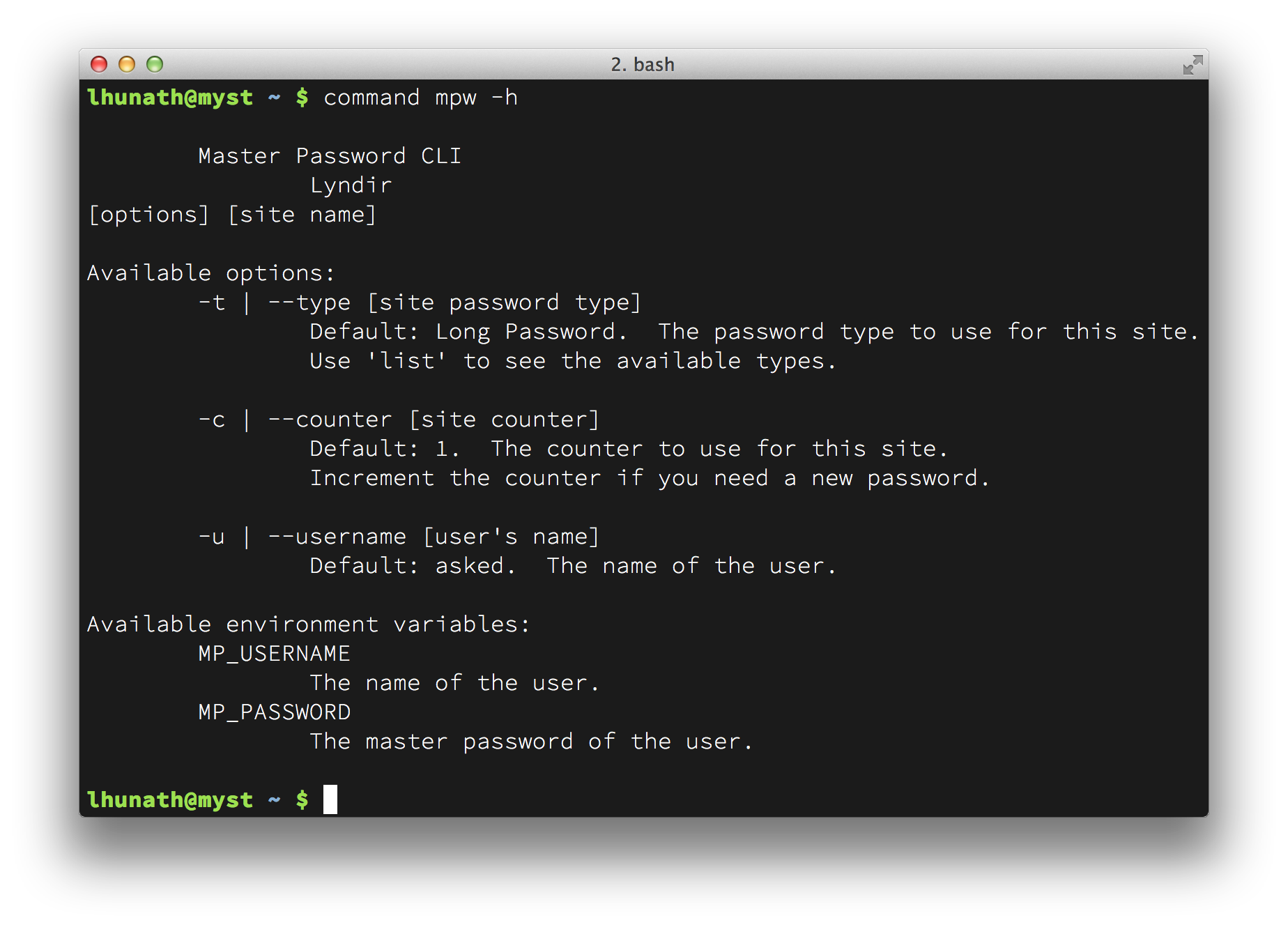Image resolution: width=1288 pixels, height=927 pixels.
Task: Click the "MP_USERNAME" environment variable name
Action: coord(274,654)
